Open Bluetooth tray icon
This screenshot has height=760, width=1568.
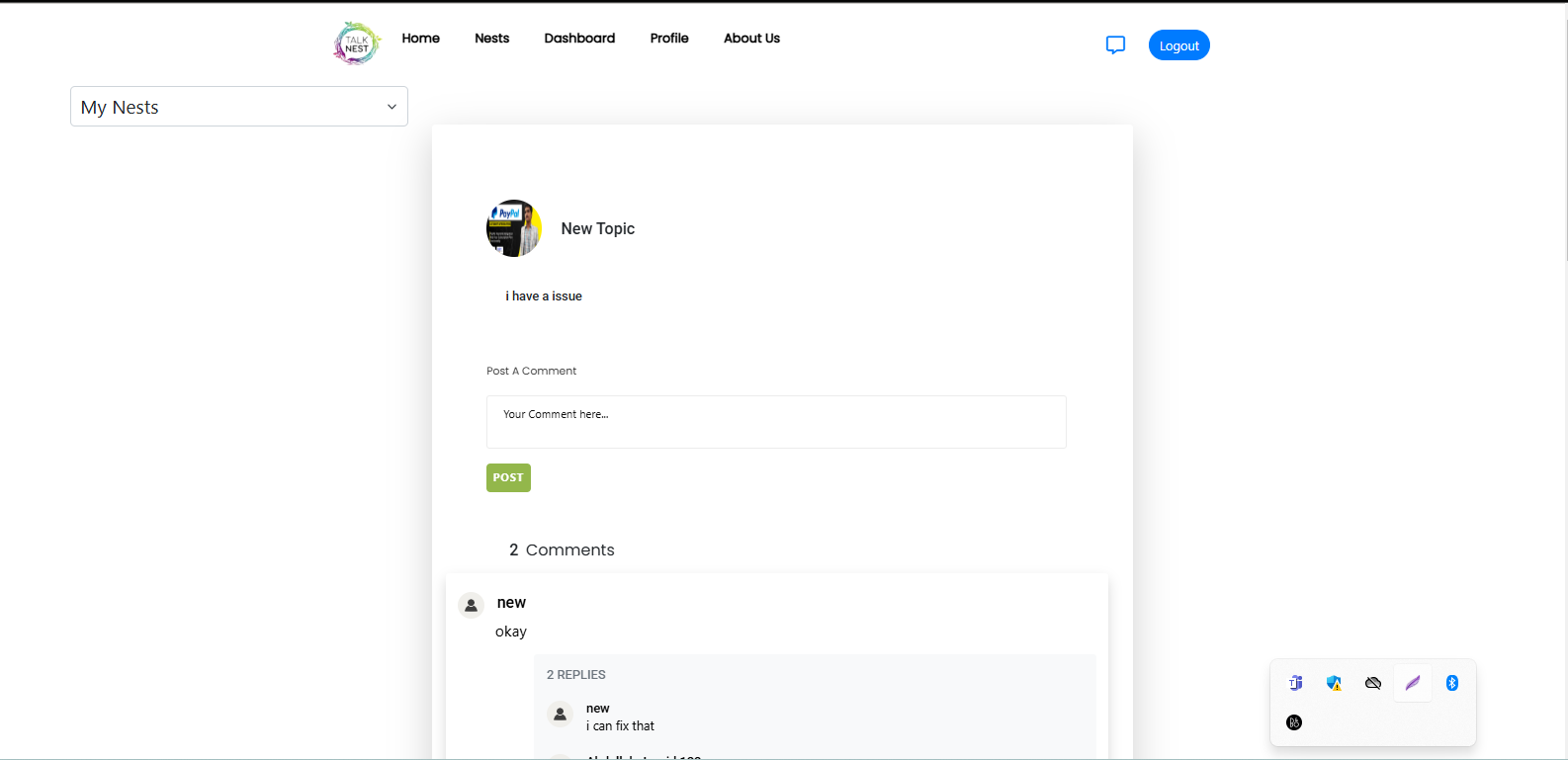tap(1452, 683)
